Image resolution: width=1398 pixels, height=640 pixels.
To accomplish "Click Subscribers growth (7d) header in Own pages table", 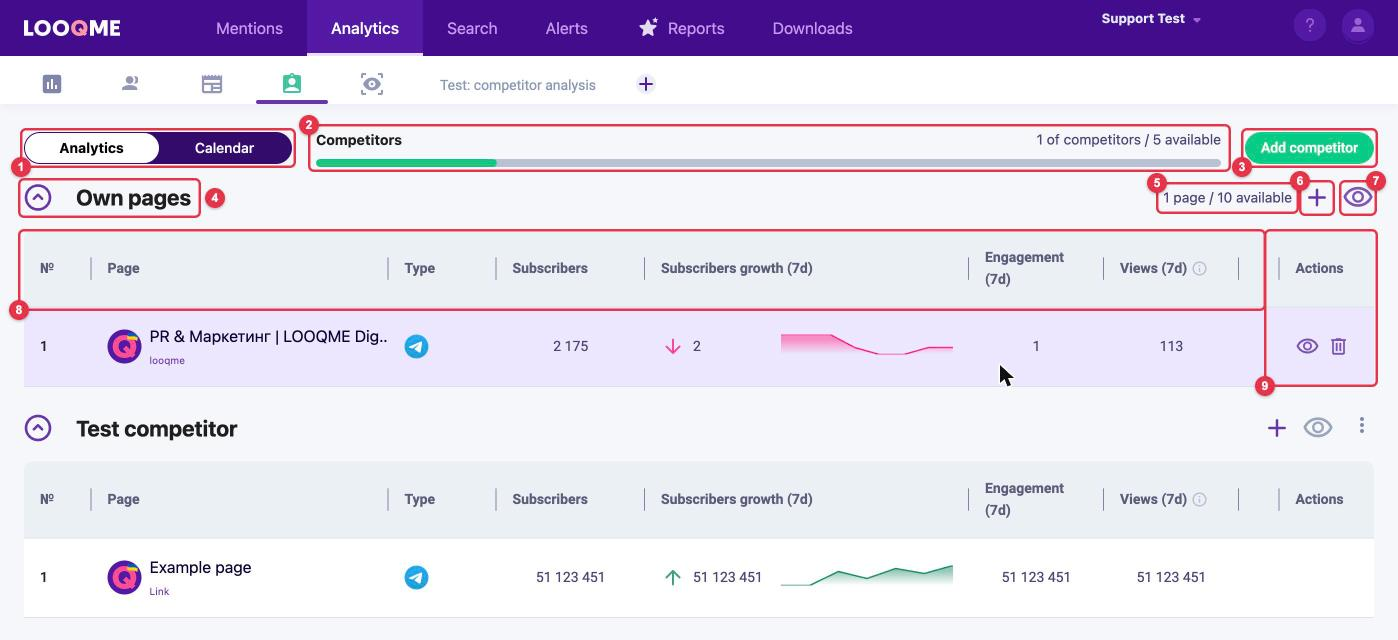I will click(x=736, y=268).
